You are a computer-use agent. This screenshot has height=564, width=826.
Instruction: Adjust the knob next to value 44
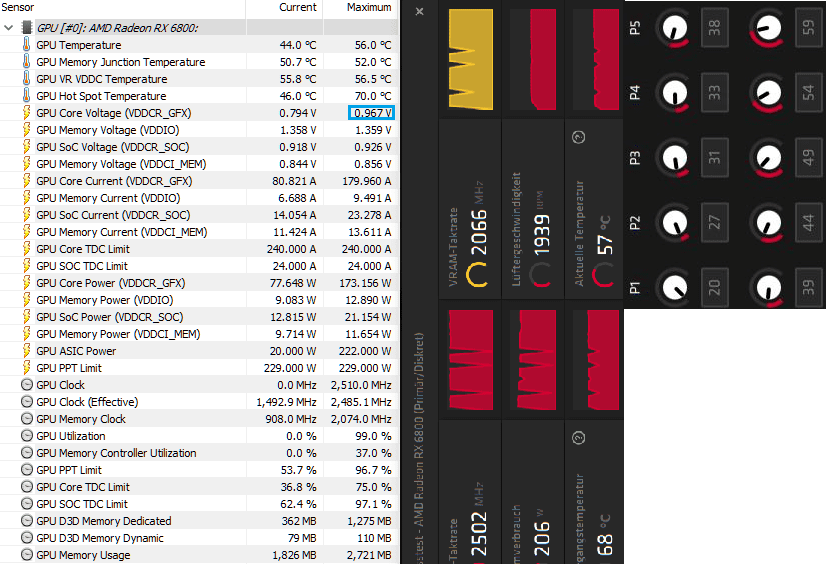point(768,223)
